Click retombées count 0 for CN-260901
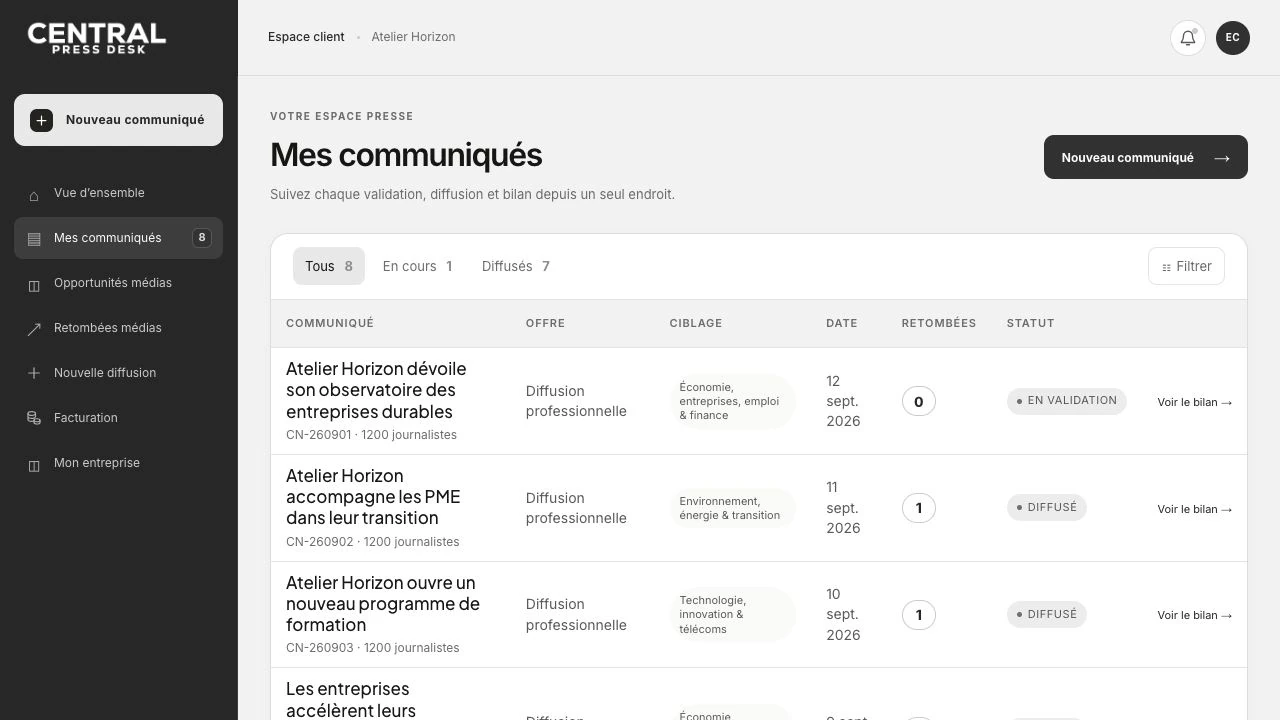1280x720 pixels. point(919,402)
